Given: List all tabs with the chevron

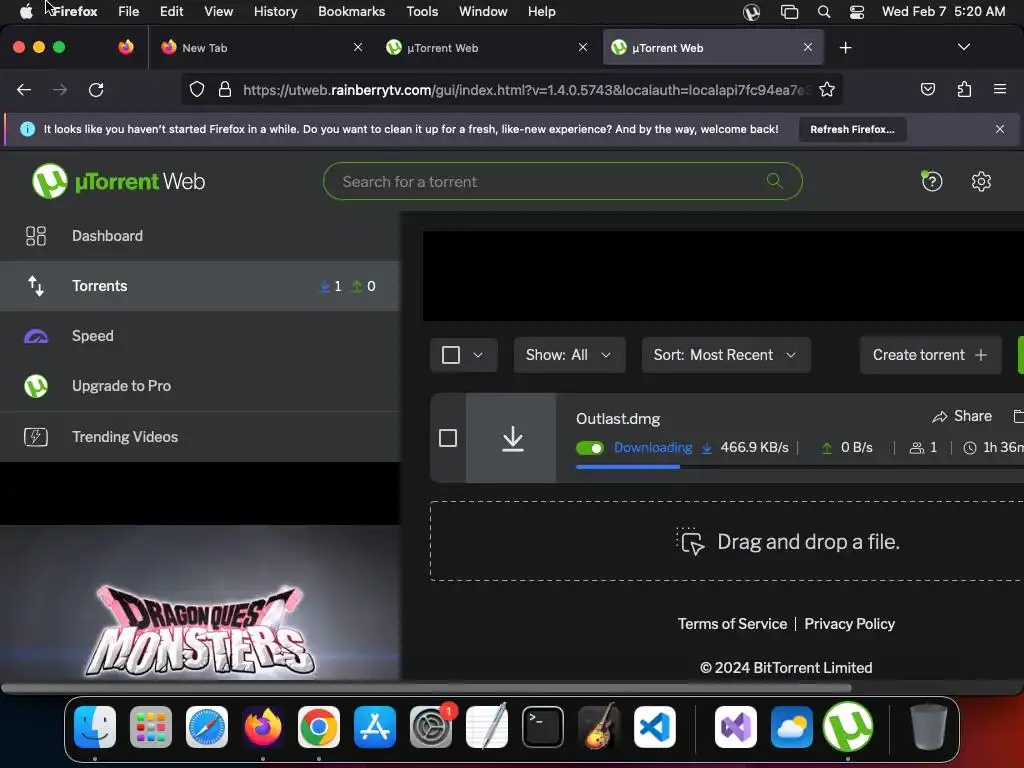Looking at the screenshot, I should 963,47.
